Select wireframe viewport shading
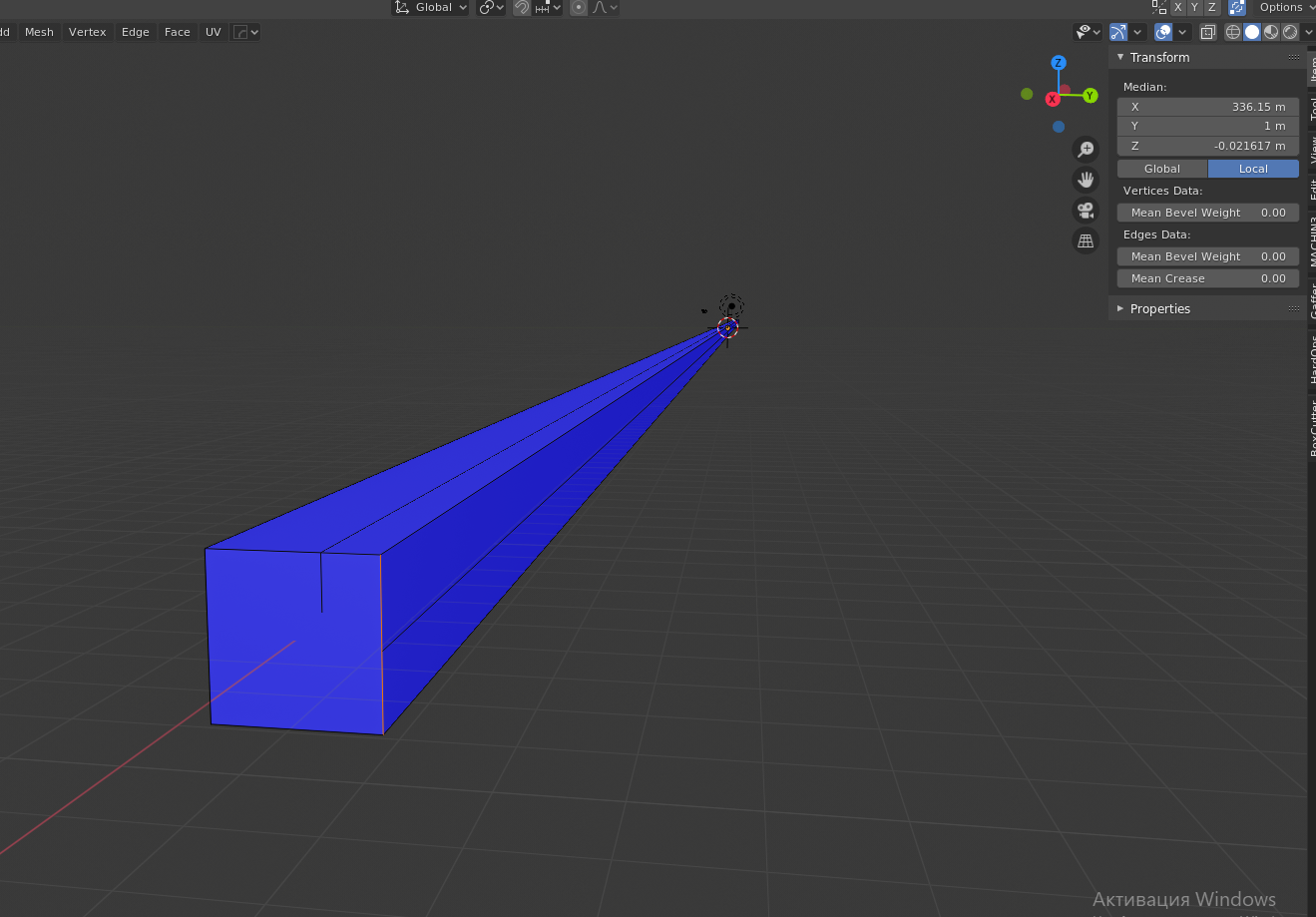 (x=1233, y=32)
